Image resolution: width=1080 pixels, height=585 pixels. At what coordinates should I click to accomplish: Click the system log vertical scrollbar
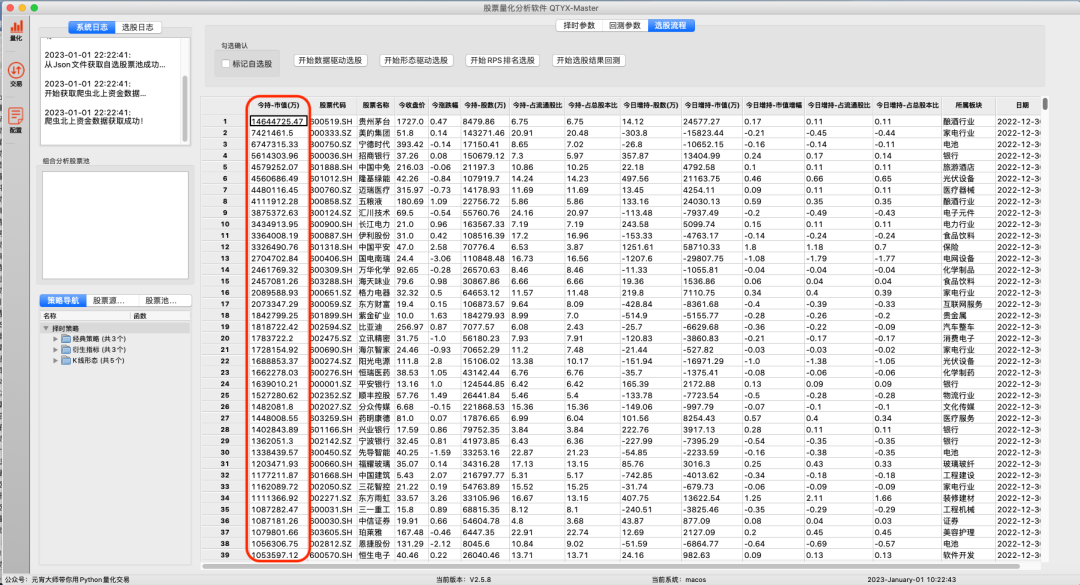point(185,108)
